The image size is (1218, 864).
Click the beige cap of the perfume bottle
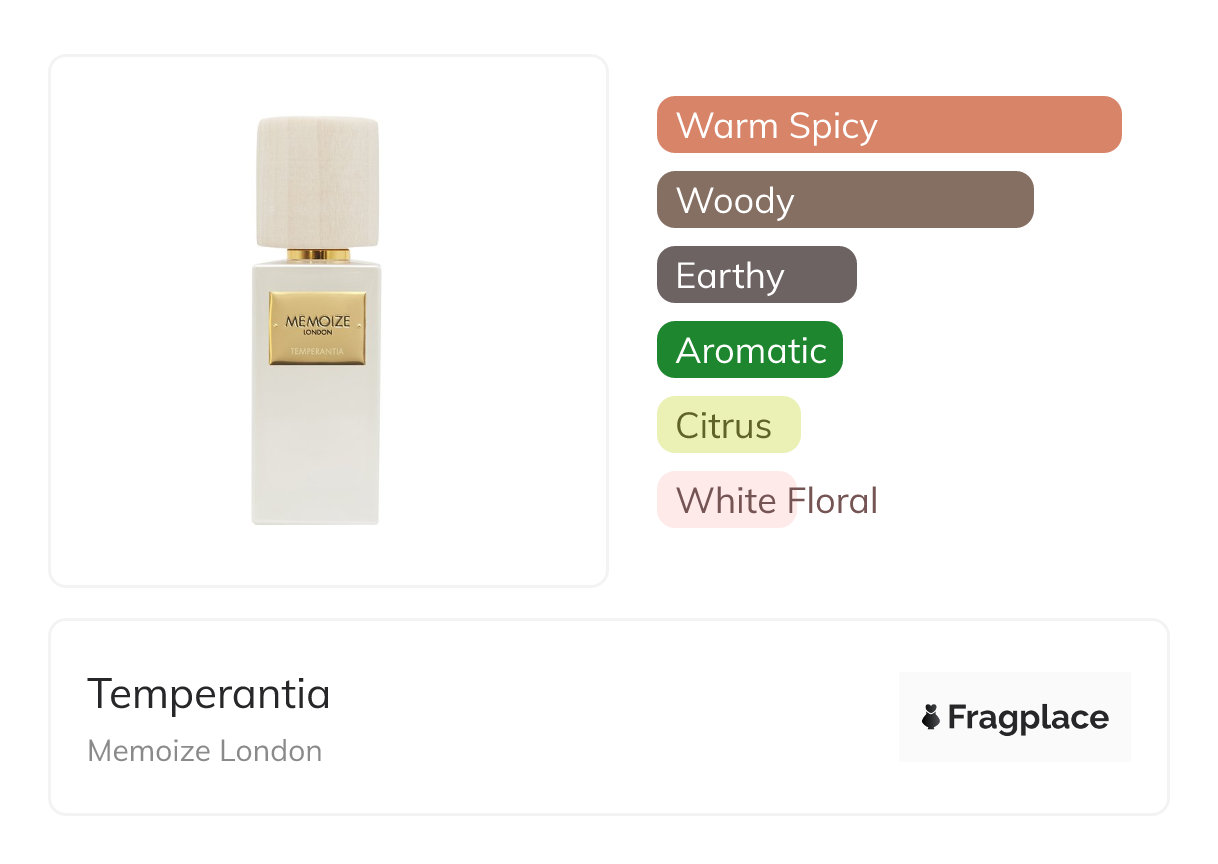click(x=318, y=182)
